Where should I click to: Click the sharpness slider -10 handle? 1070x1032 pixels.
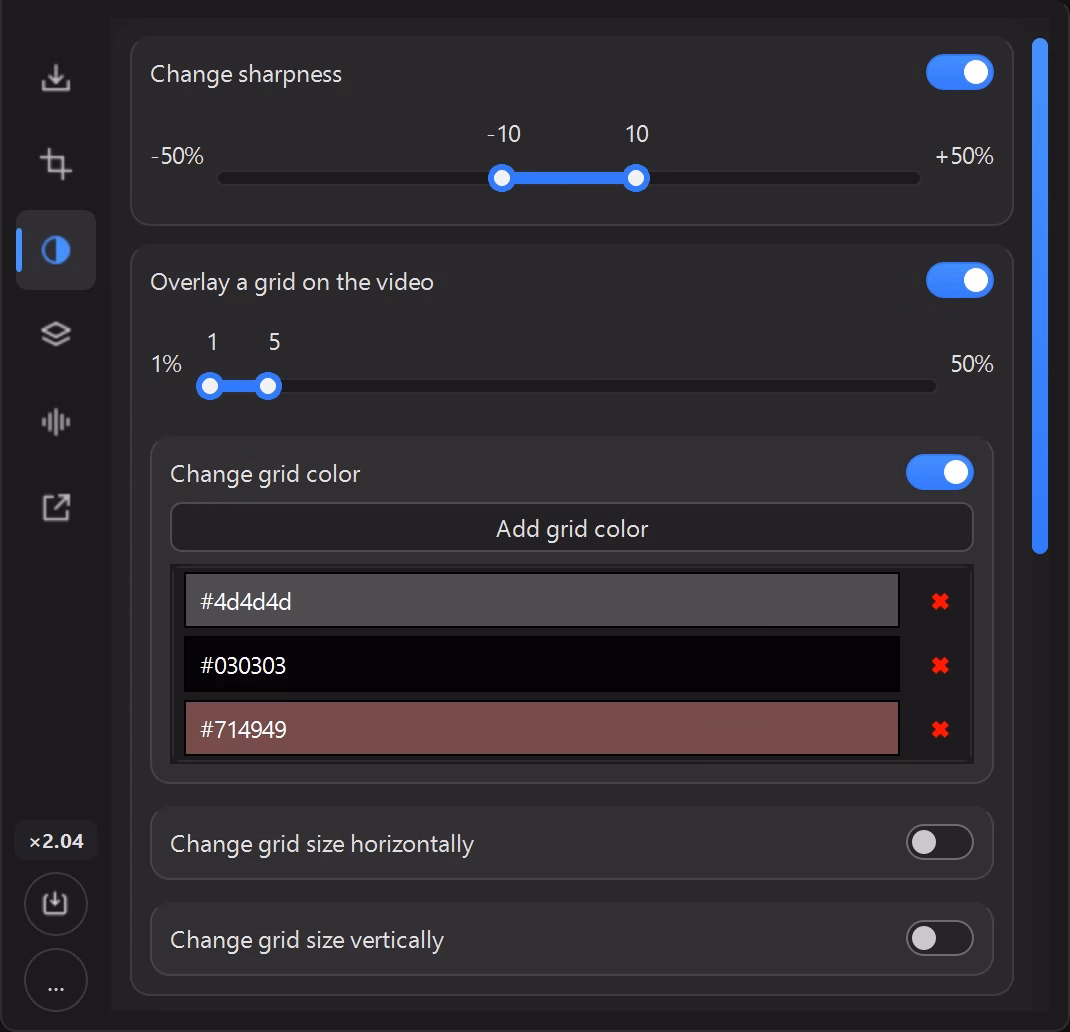tap(502, 178)
